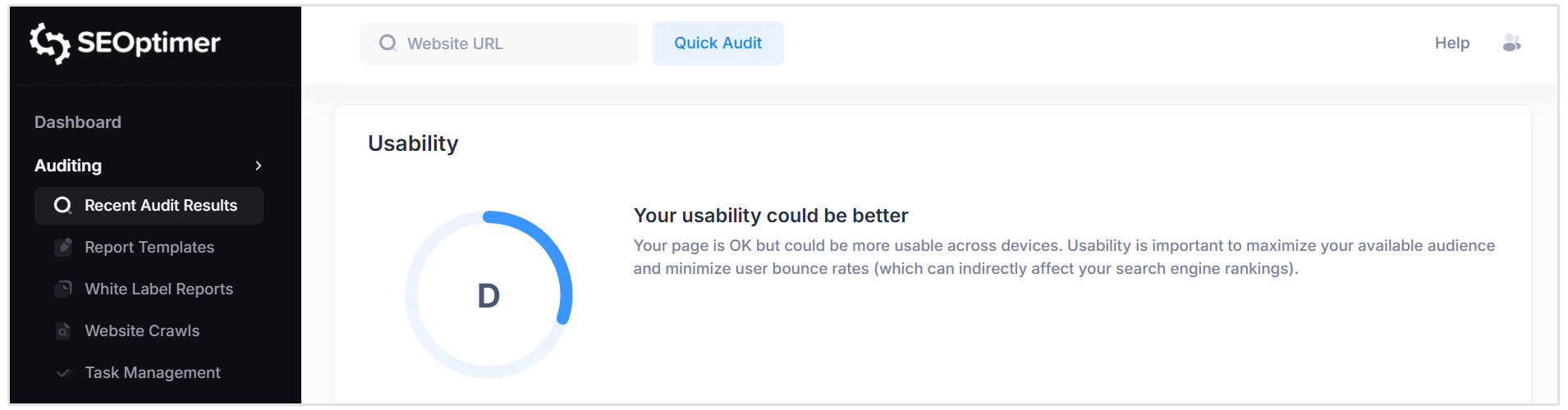Viewport: 1568px width, 410px height.
Task: Click the Recent Audit Results magnifier icon
Action: [62, 205]
